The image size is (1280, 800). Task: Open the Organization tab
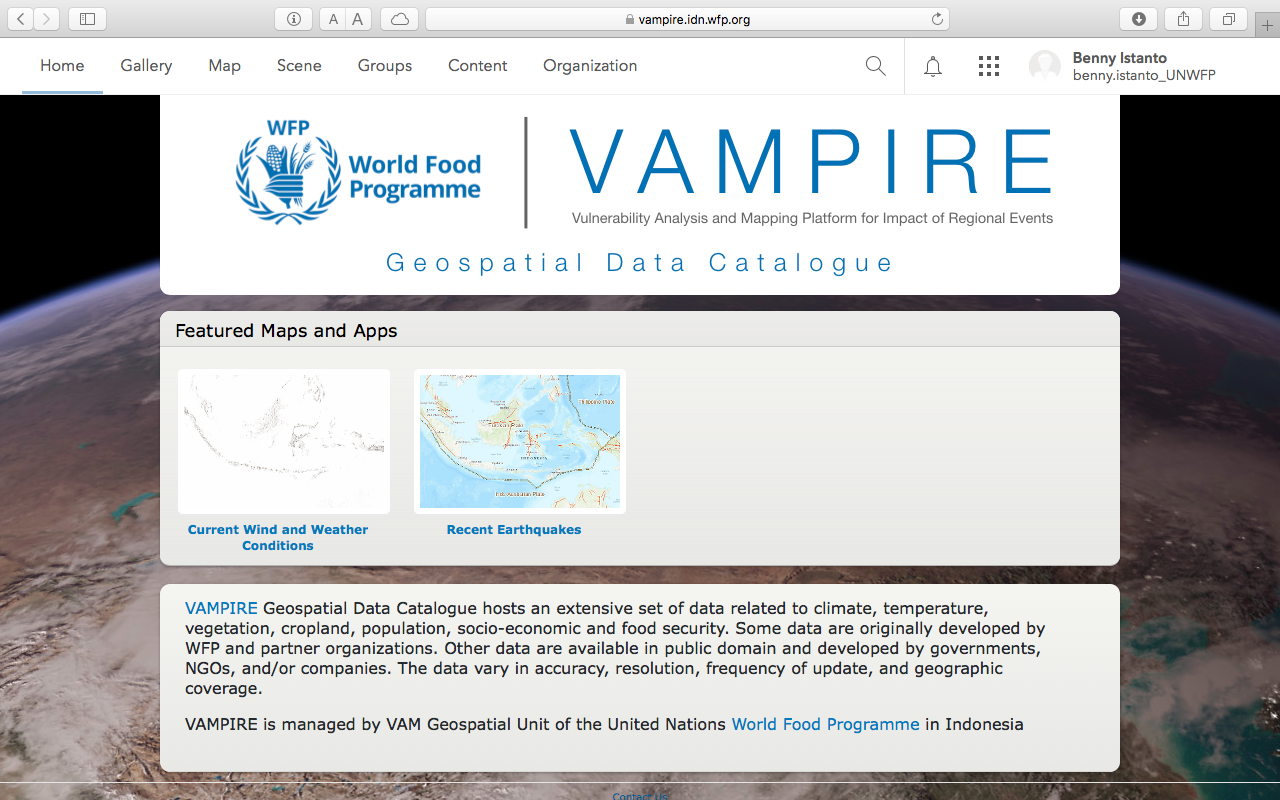point(590,66)
